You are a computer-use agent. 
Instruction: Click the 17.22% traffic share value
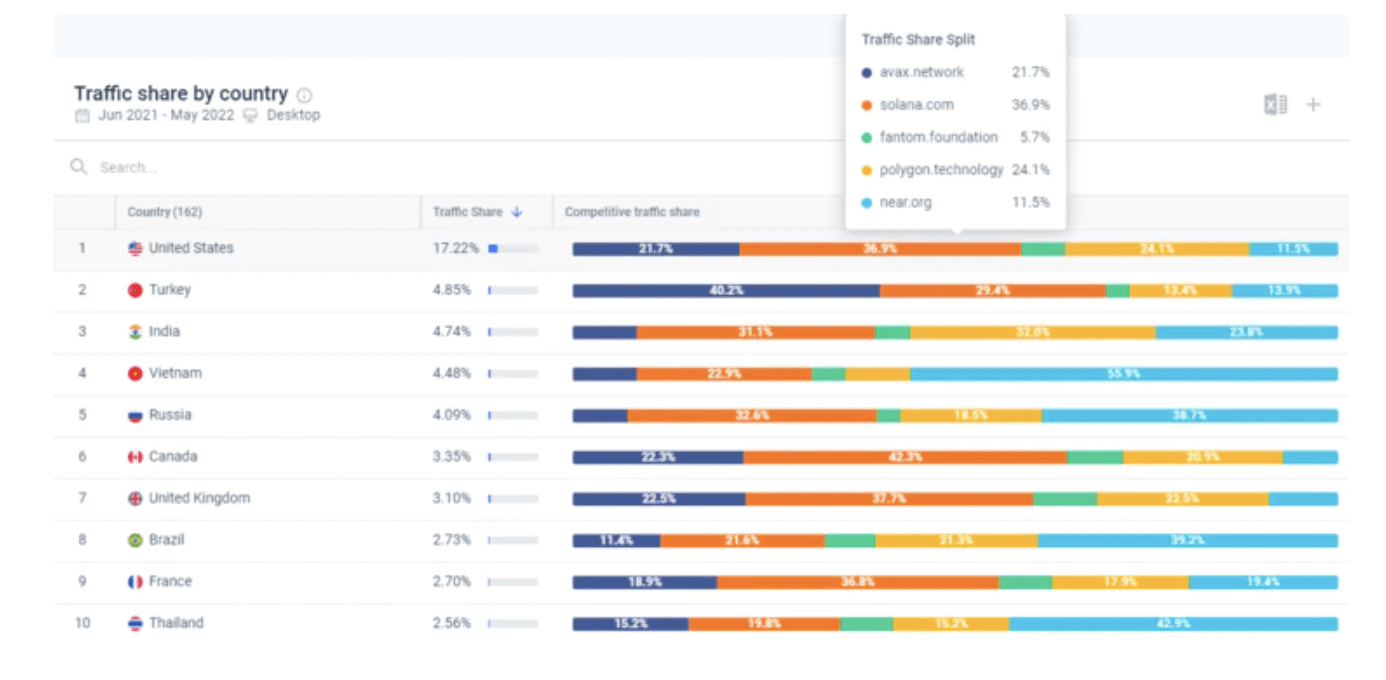click(x=456, y=248)
